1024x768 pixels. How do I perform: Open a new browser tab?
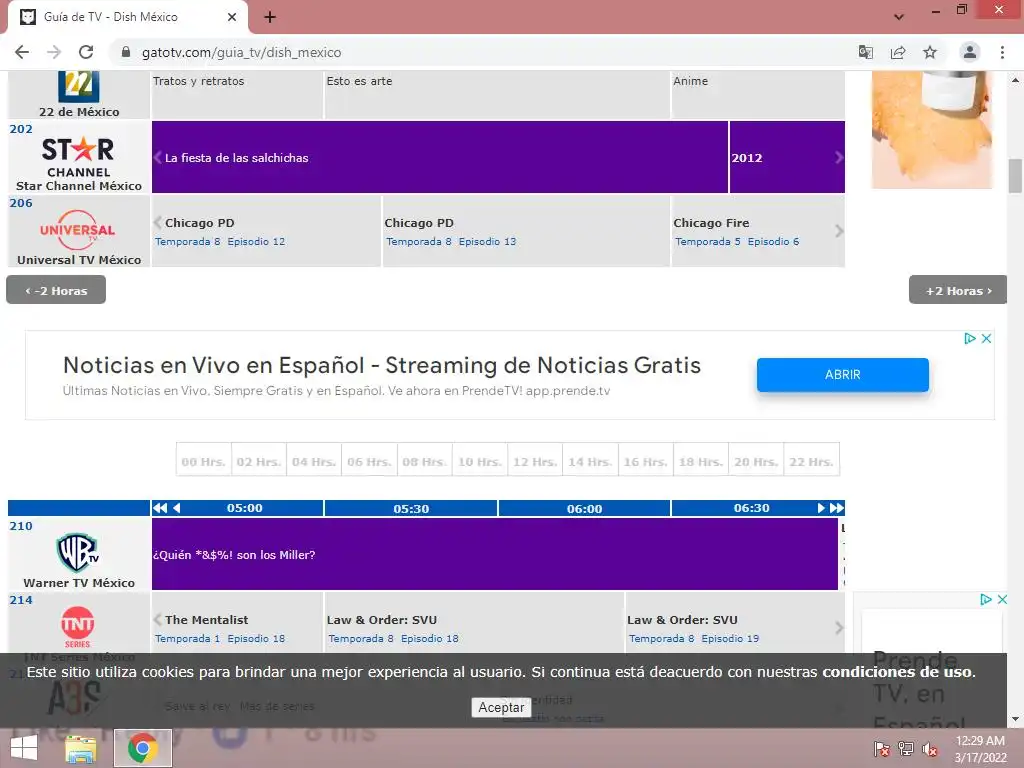(x=270, y=17)
